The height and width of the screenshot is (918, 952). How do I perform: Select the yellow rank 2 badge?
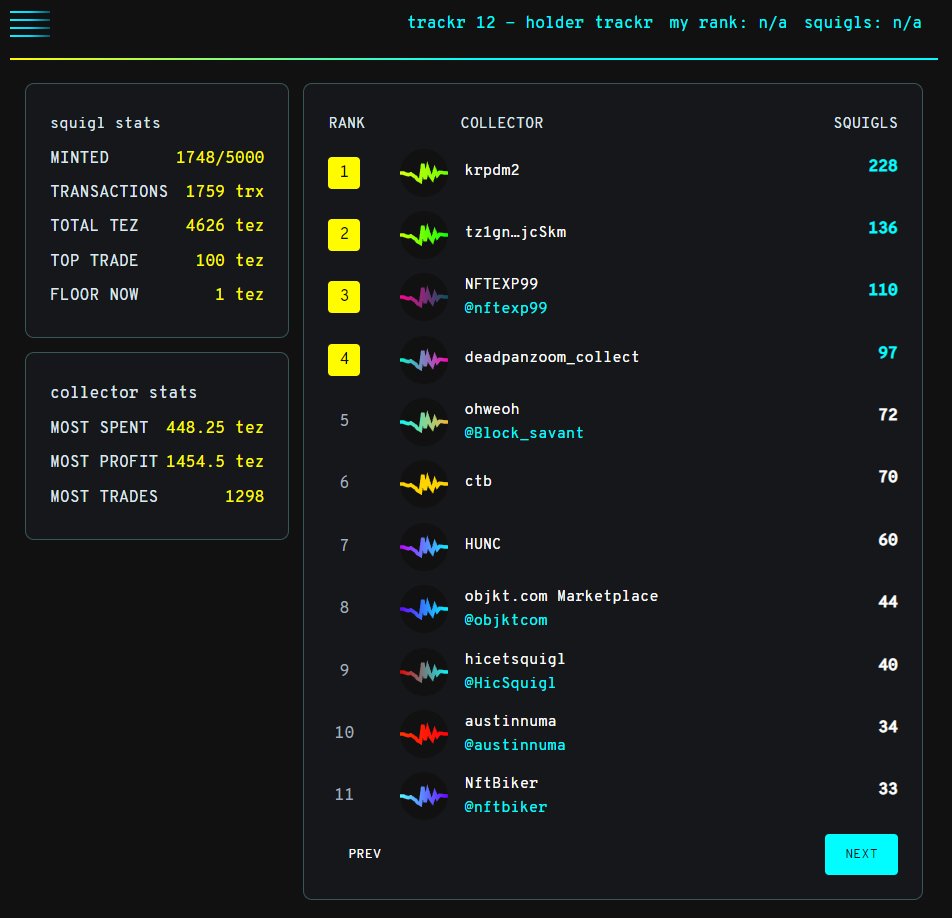[x=344, y=234]
